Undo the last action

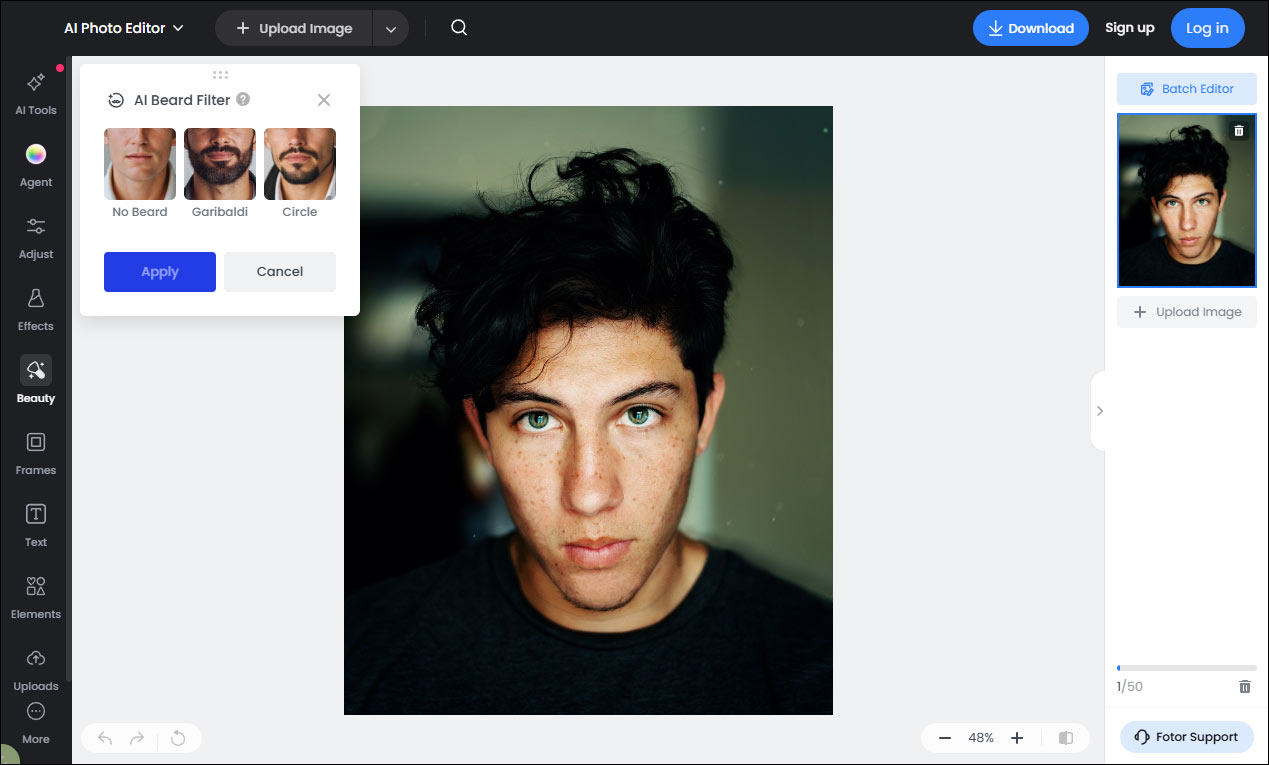[x=104, y=737]
